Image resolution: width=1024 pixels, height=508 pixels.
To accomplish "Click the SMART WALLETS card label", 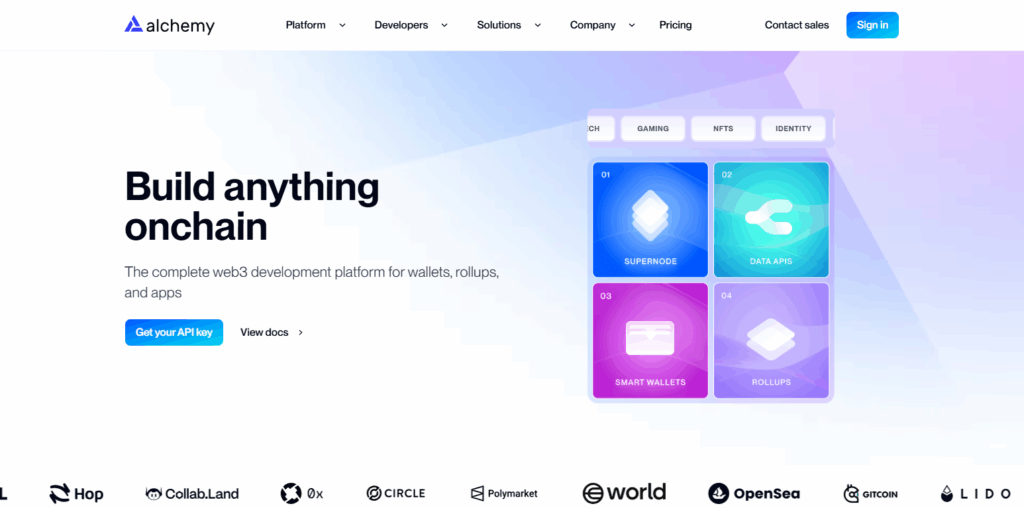I will [x=650, y=382].
